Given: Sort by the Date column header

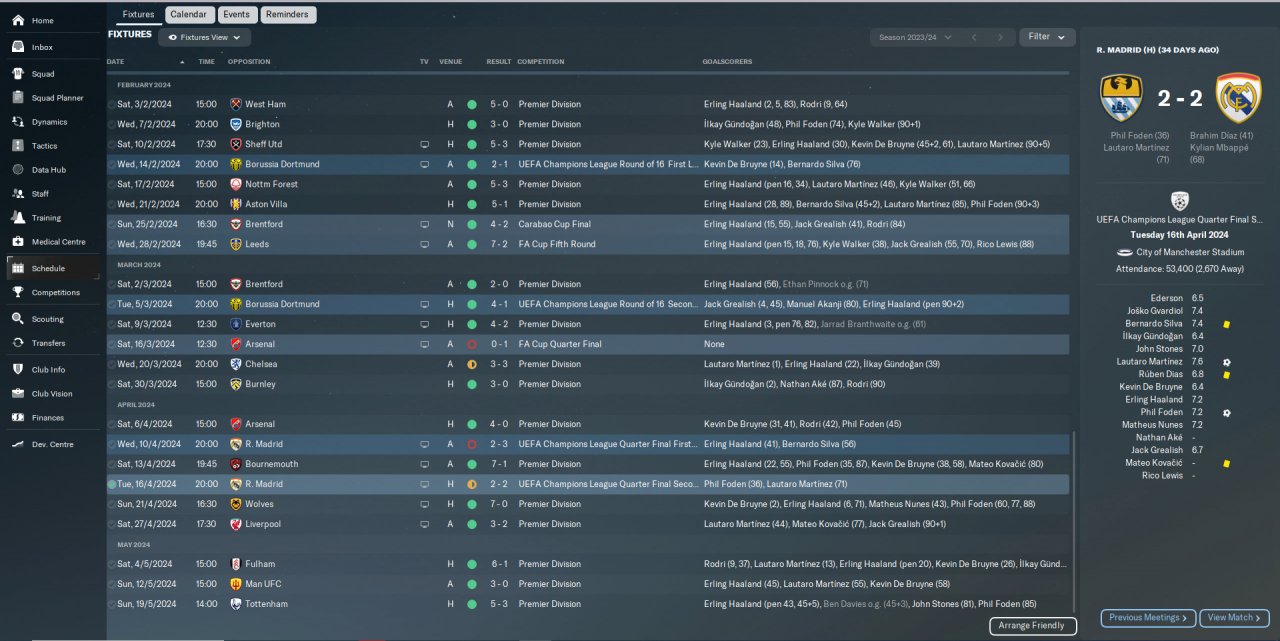Looking at the screenshot, I should click(x=116, y=62).
